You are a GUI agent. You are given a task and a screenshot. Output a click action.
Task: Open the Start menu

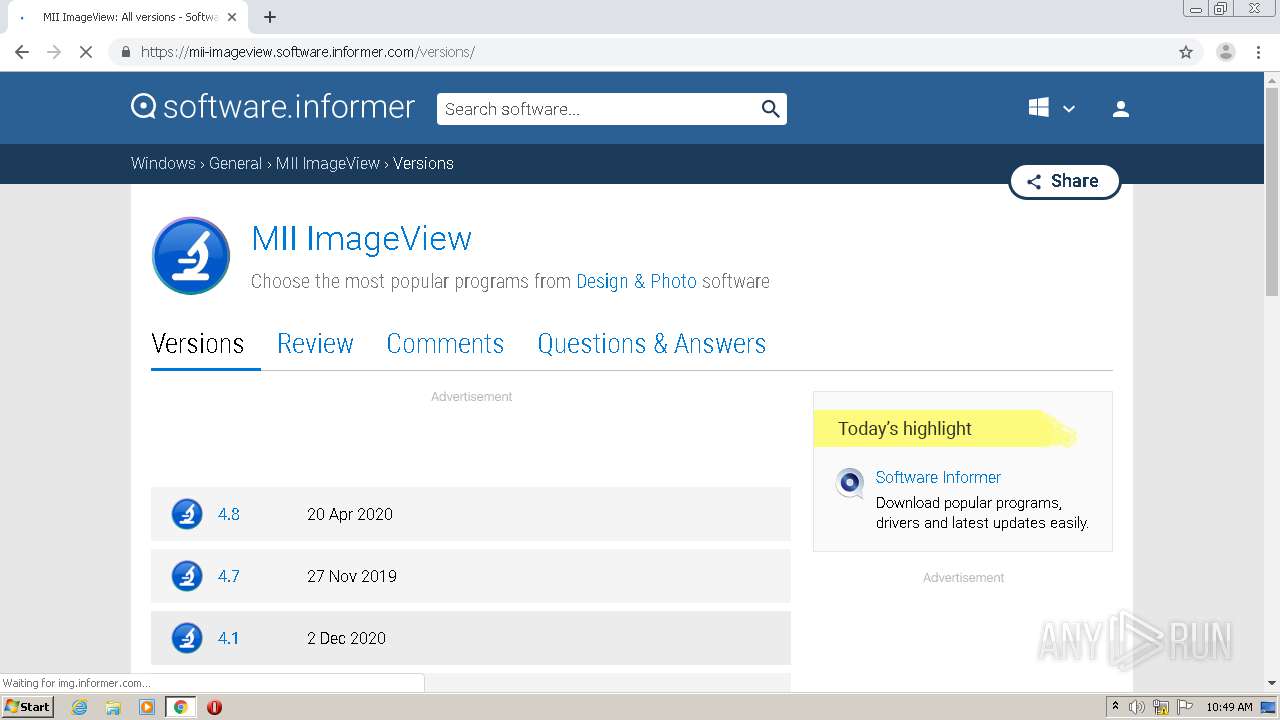(x=28, y=707)
